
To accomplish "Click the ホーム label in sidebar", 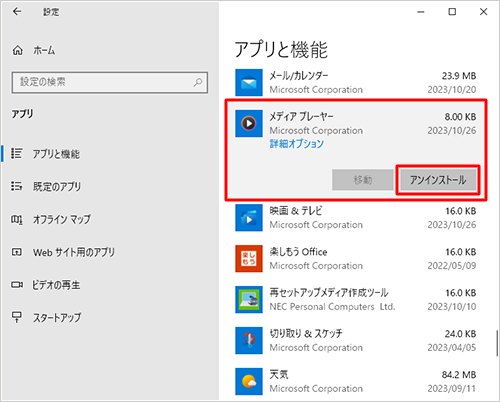I will pyautogui.click(x=44, y=51).
